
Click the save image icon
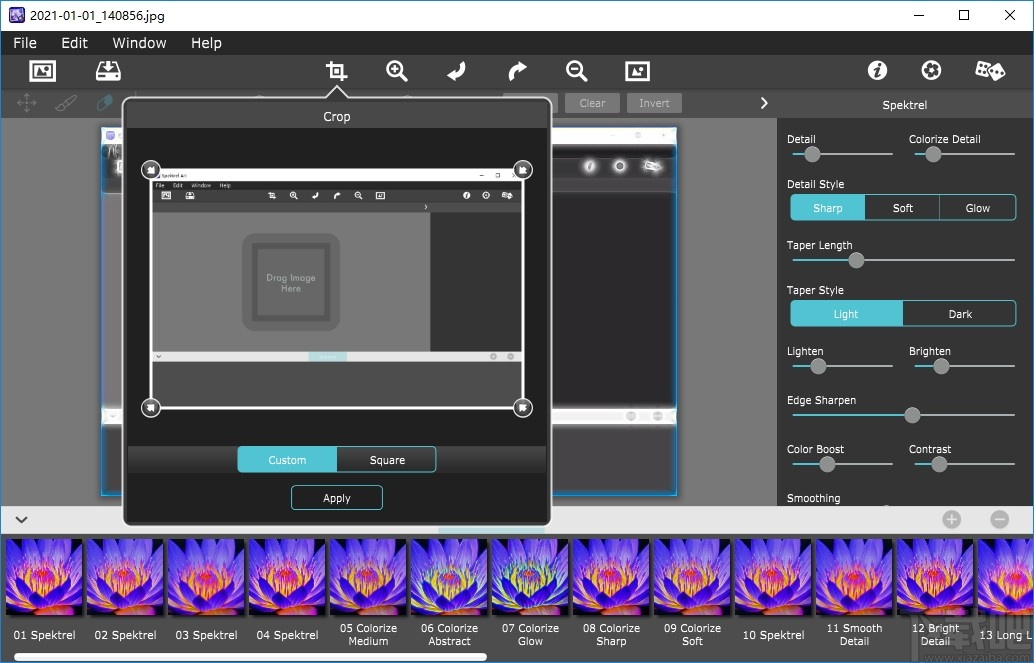(108, 71)
